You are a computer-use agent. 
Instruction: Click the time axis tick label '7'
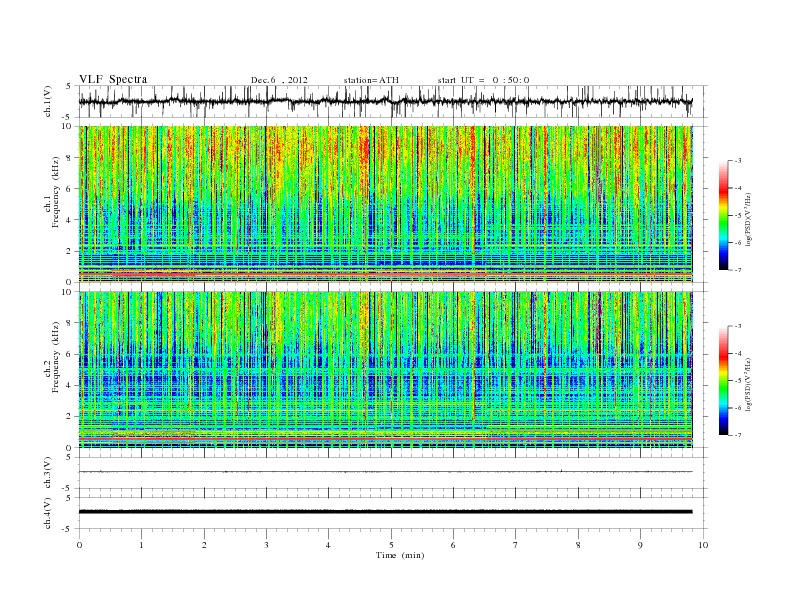tap(516, 545)
